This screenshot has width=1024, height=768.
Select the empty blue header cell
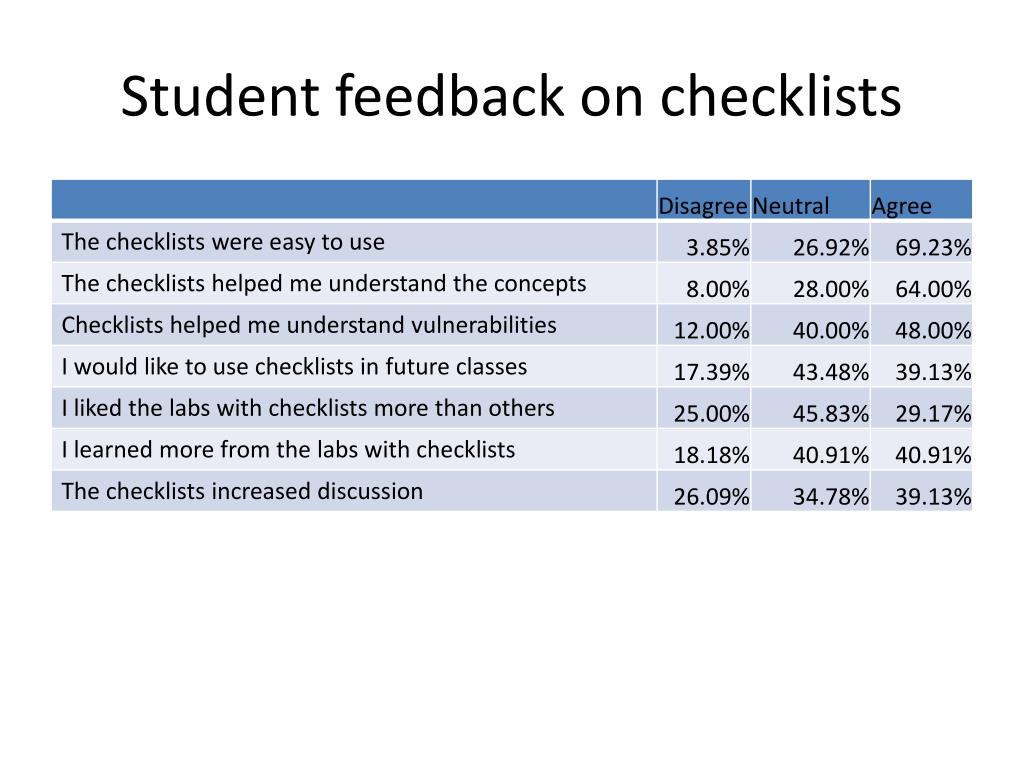pos(354,200)
